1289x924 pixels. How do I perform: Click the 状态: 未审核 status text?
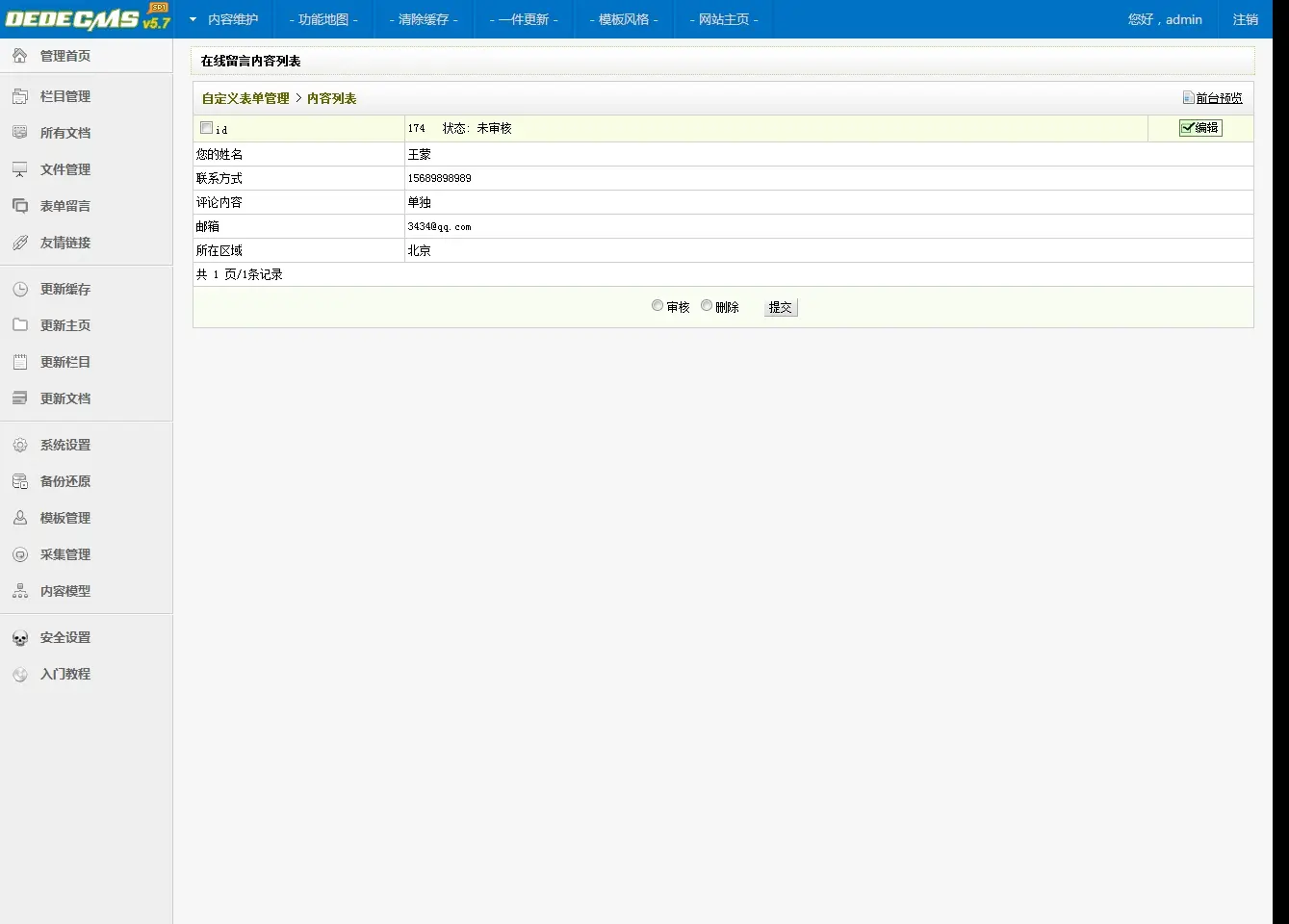(x=477, y=128)
